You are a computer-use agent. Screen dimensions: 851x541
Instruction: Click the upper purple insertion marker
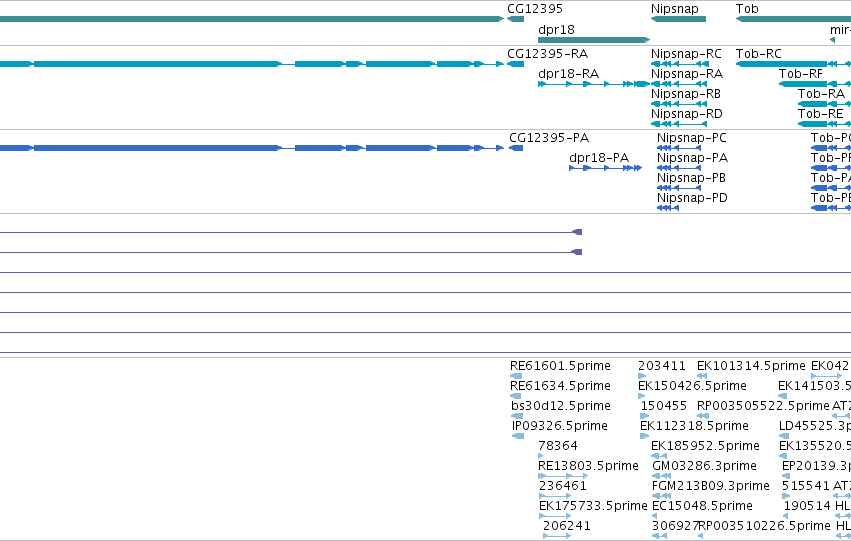click(x=577, y=232)
